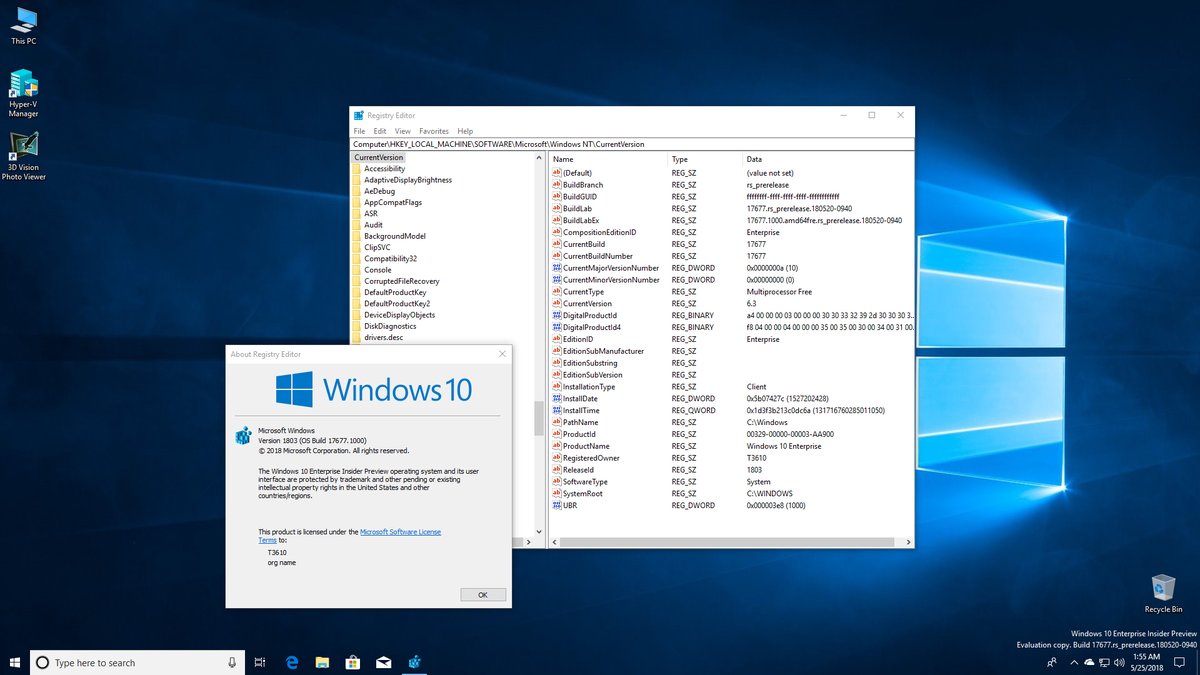Open Hyper-V Manager desktop shortcut
1200x675 pixels.
(x=23, y=93)
